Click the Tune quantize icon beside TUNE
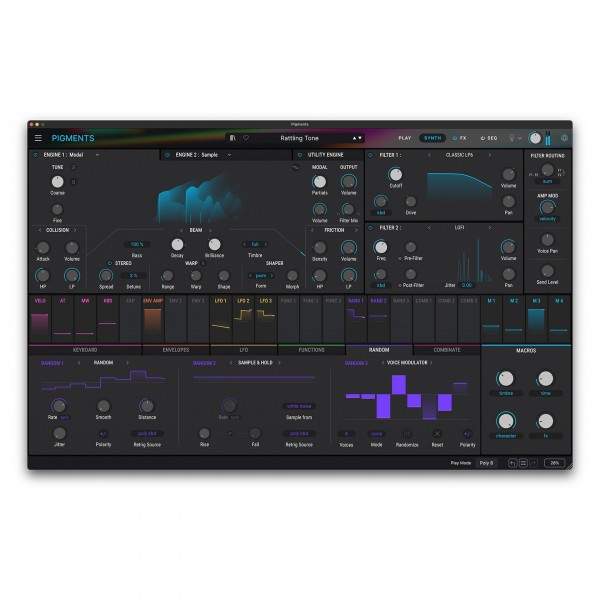Screen dimensions: 600x600 pos(74,167)
